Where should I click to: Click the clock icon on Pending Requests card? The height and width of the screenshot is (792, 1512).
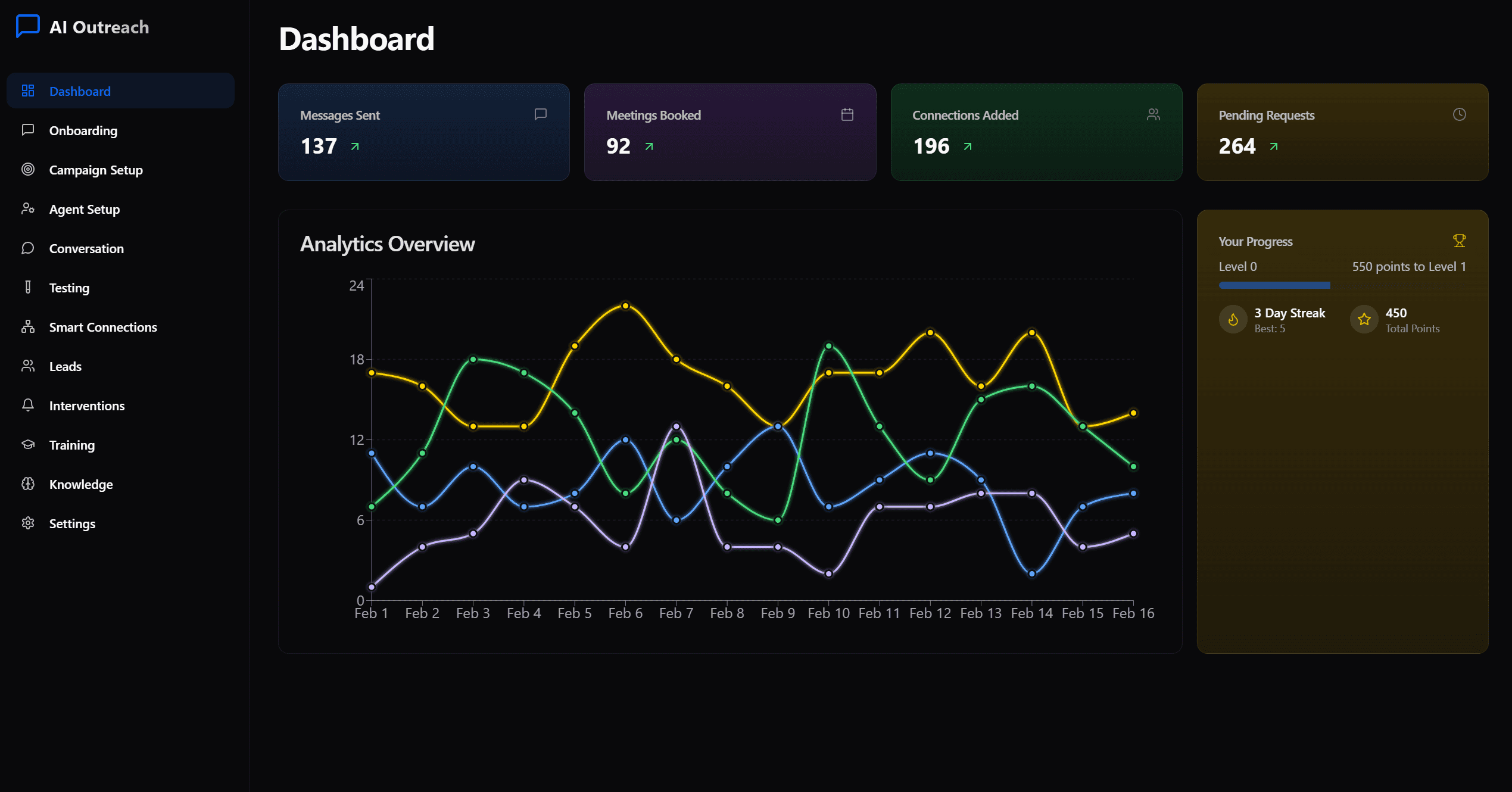click(1459, 114)
